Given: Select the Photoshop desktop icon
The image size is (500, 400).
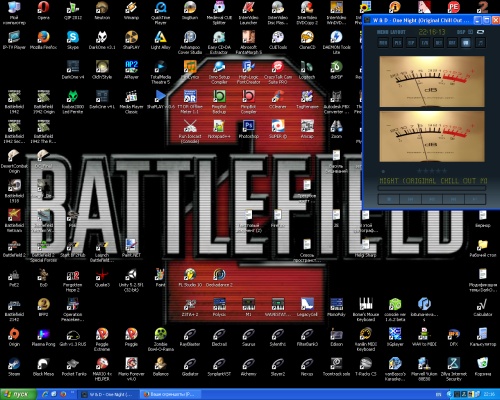Looking at the screenshot, I should tap(248, 129).
